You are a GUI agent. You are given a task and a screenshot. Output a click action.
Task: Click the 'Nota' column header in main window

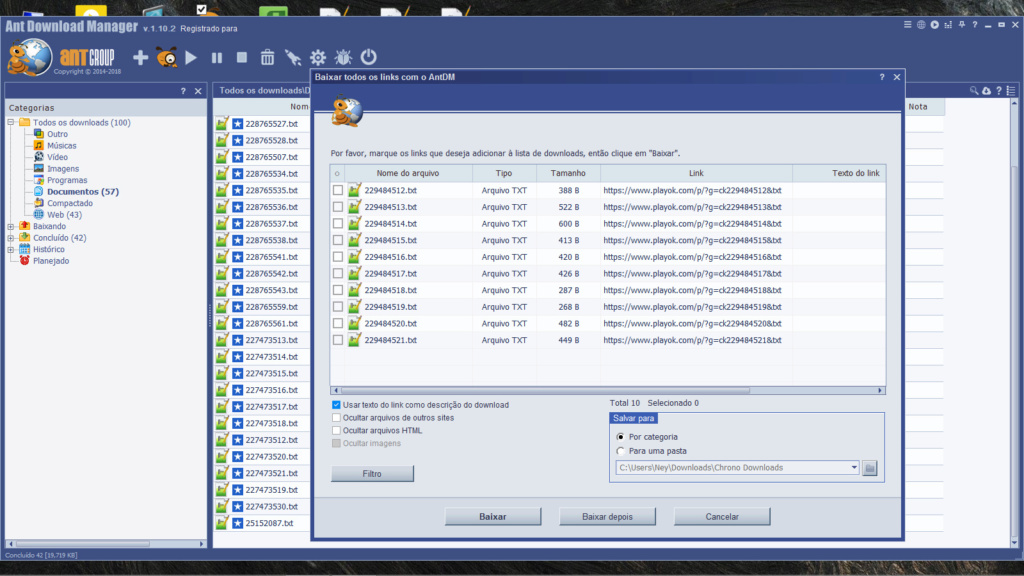(925, 106)
